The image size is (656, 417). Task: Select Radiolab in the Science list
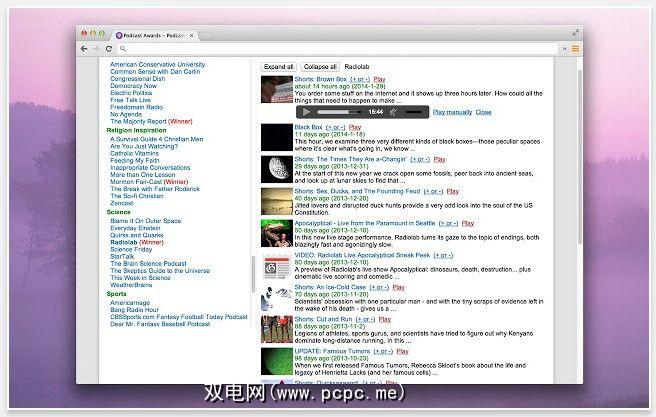coord(123,242)
